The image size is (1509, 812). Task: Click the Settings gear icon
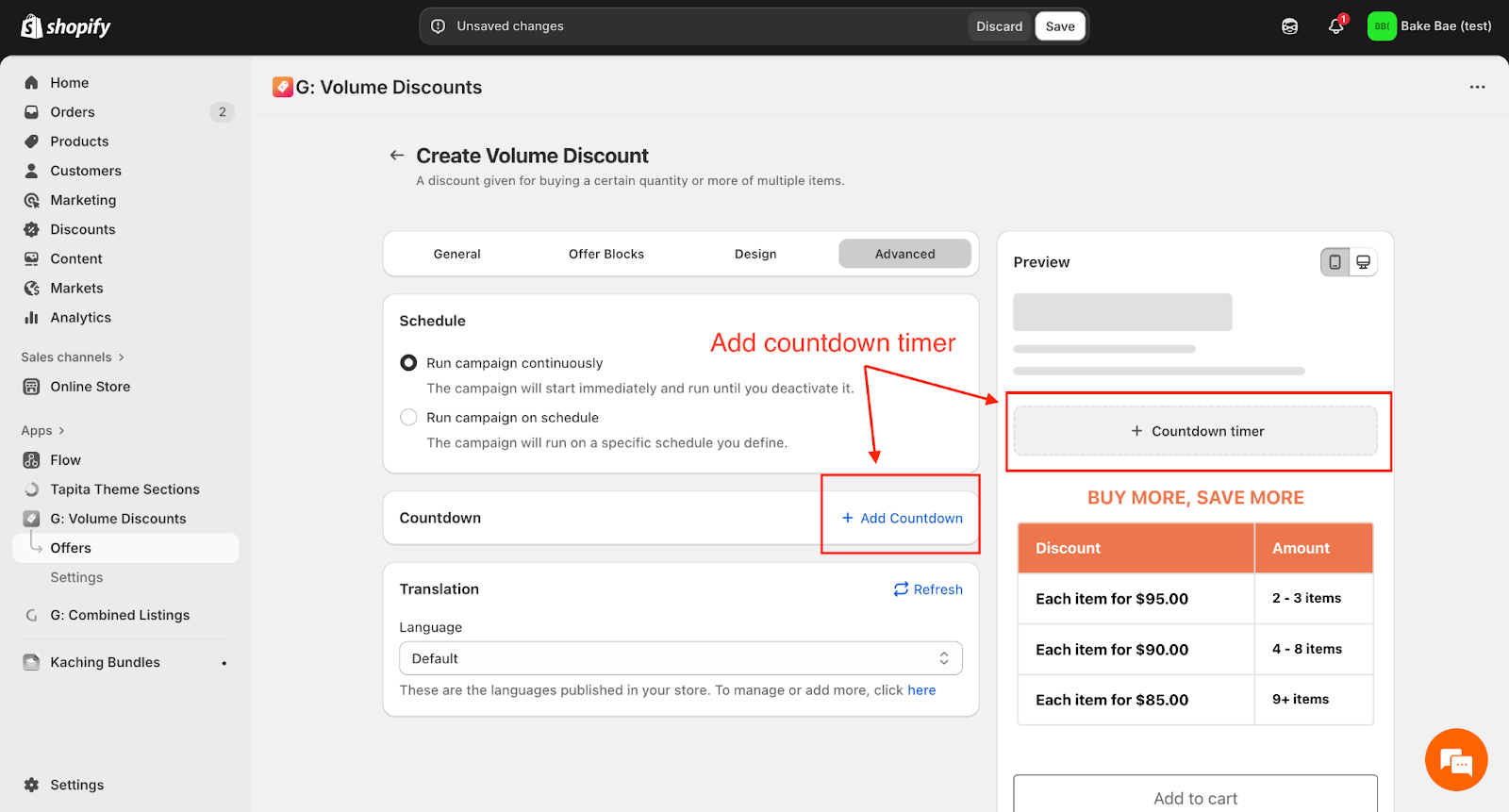click(x=31, y=785)
